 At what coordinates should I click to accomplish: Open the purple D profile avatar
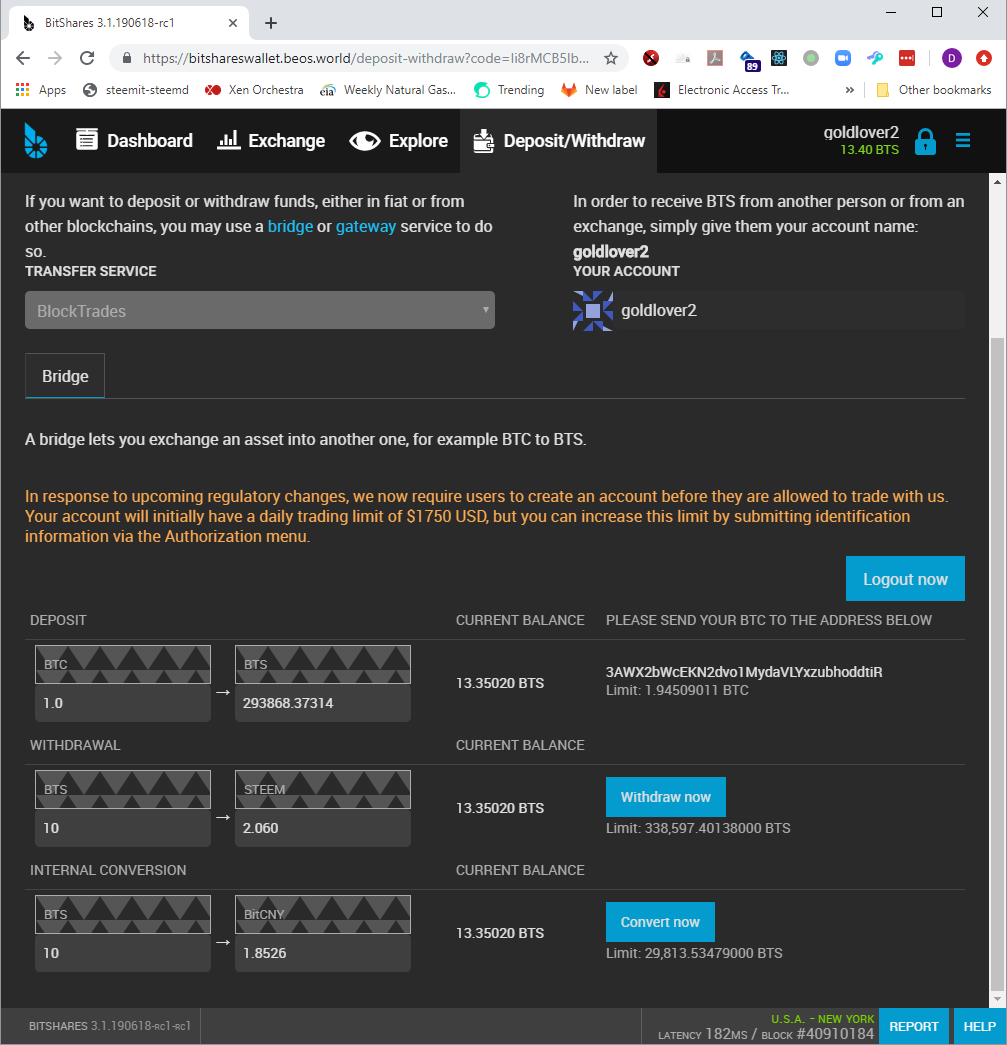pyautogui.click(x=951, y=58)
